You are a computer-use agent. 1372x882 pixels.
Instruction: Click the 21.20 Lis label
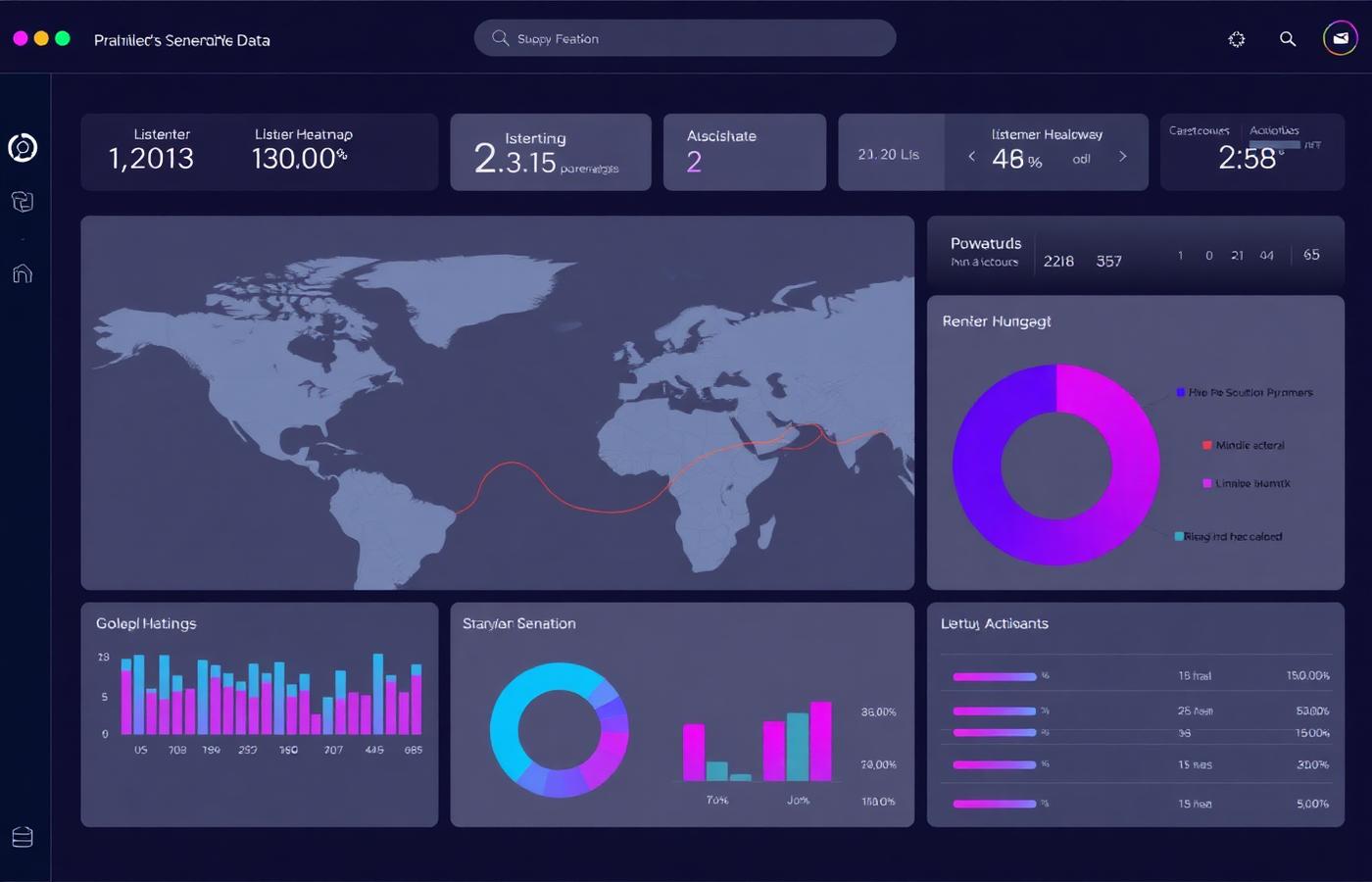(889, 155)
